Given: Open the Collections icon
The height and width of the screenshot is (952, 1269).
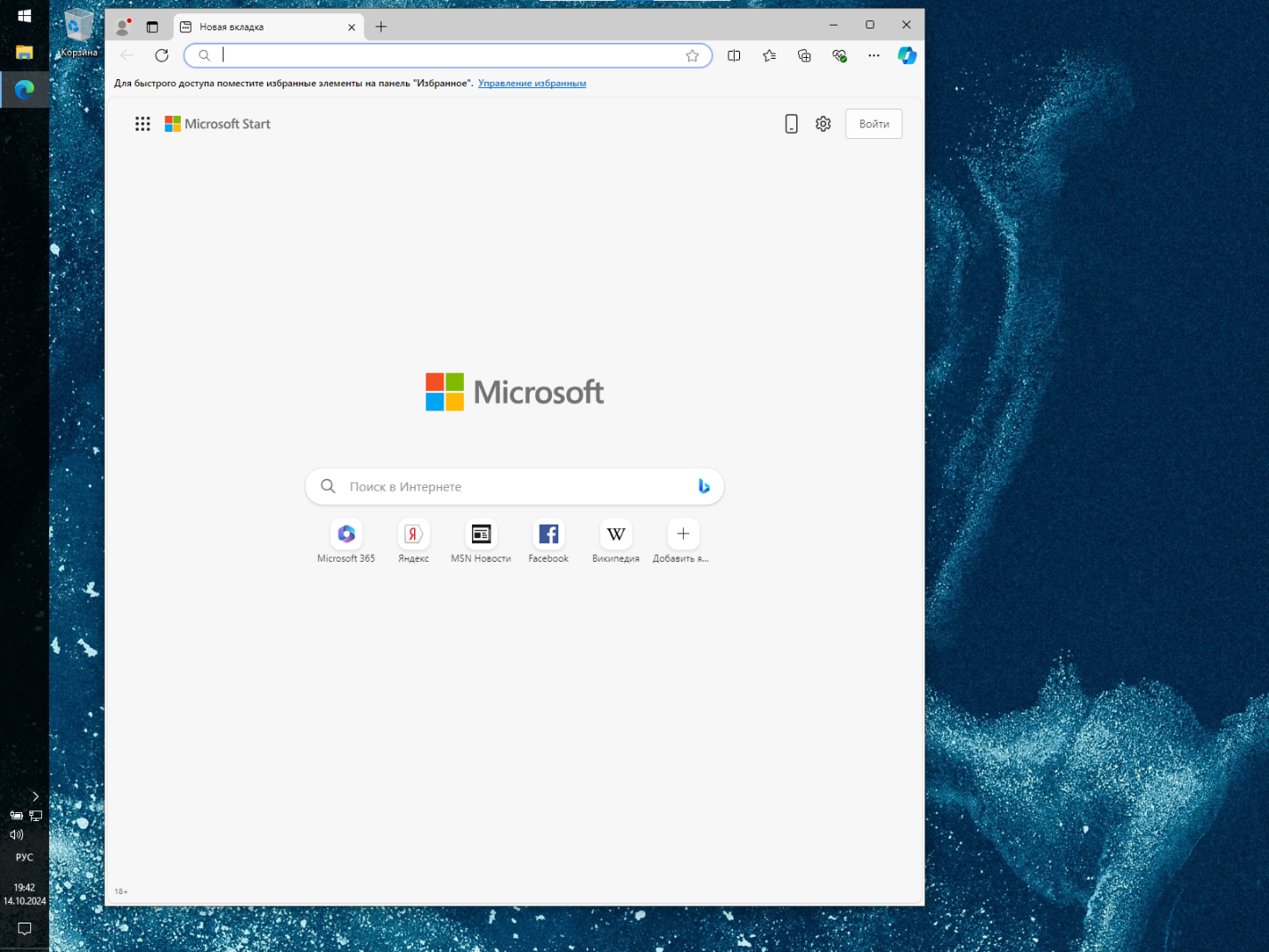Looking at the screenshot, I should [804, 55].
